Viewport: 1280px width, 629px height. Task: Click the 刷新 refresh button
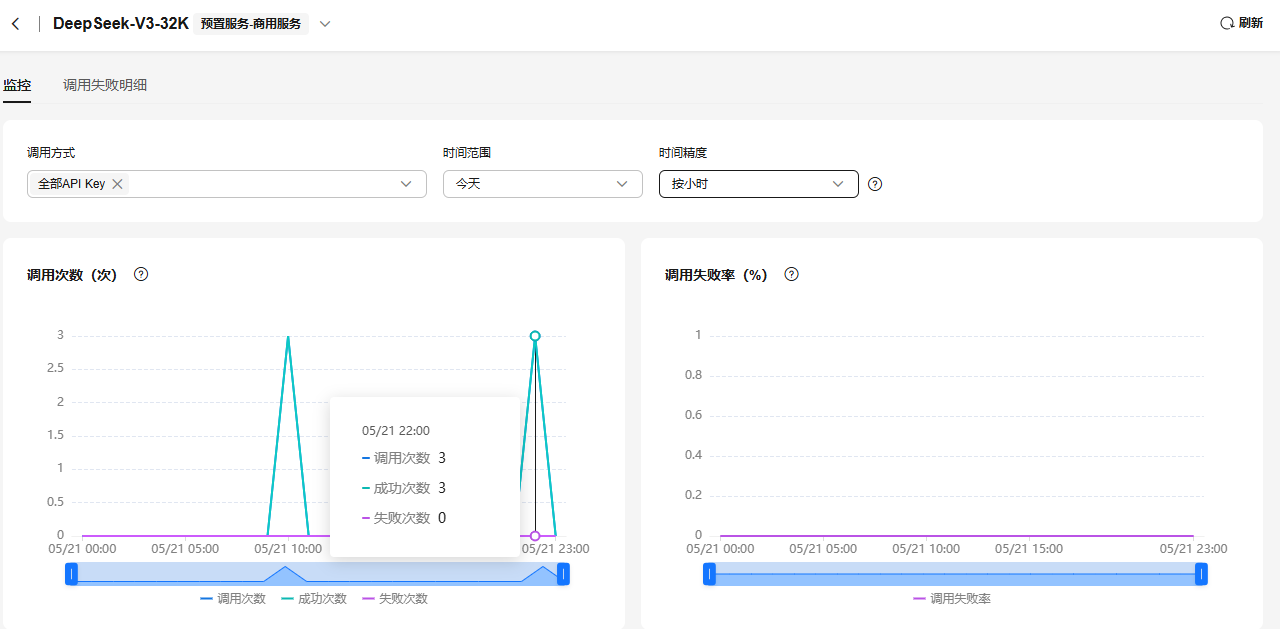(x=1241, y=23)
